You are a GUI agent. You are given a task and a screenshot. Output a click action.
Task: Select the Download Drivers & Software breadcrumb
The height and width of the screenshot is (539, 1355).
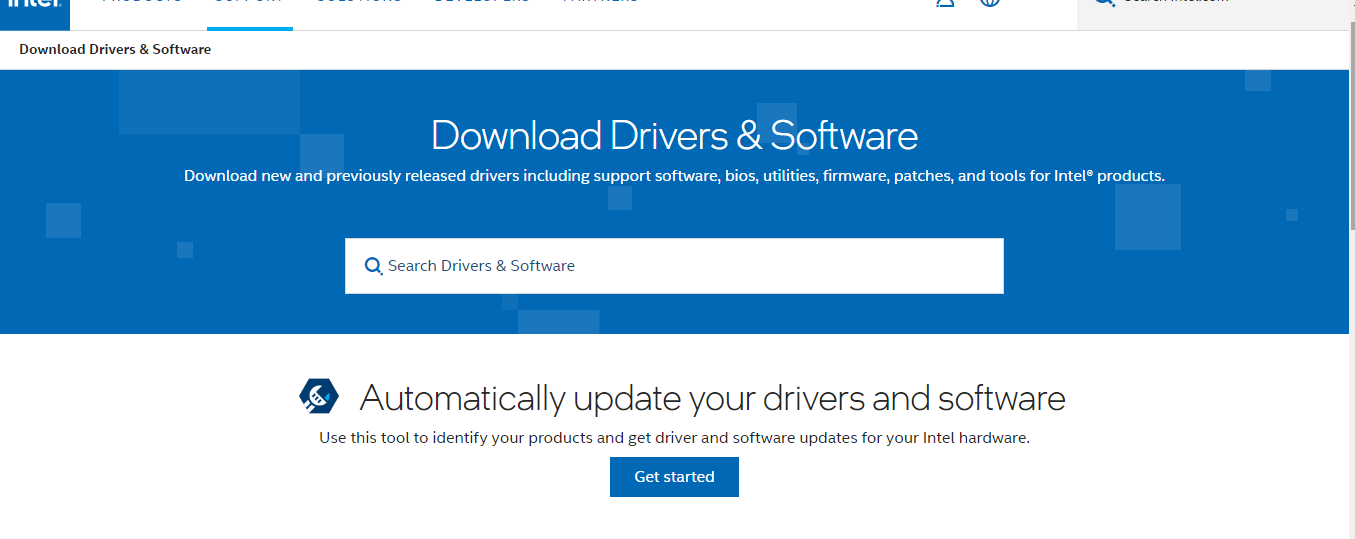[115, 49]
